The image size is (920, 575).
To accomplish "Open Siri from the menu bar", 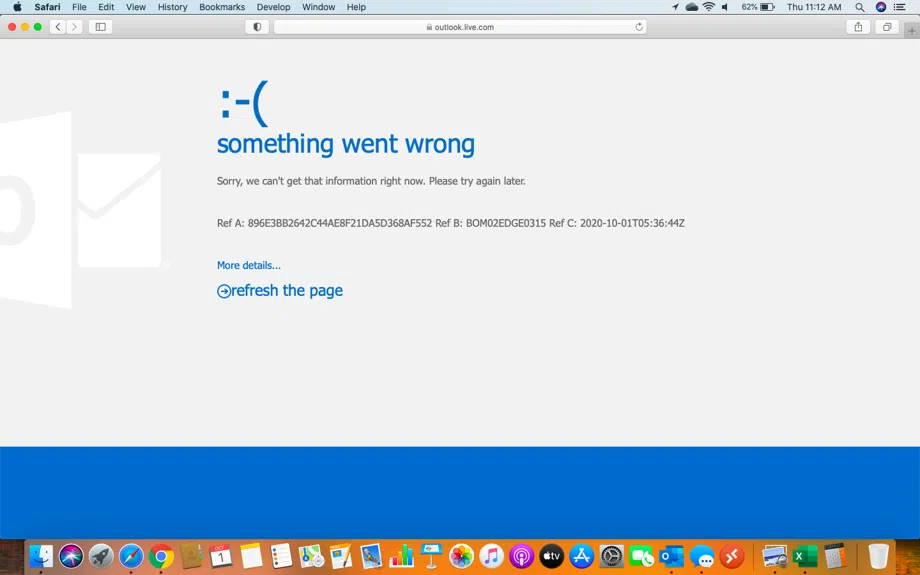I will coord(881,7).
